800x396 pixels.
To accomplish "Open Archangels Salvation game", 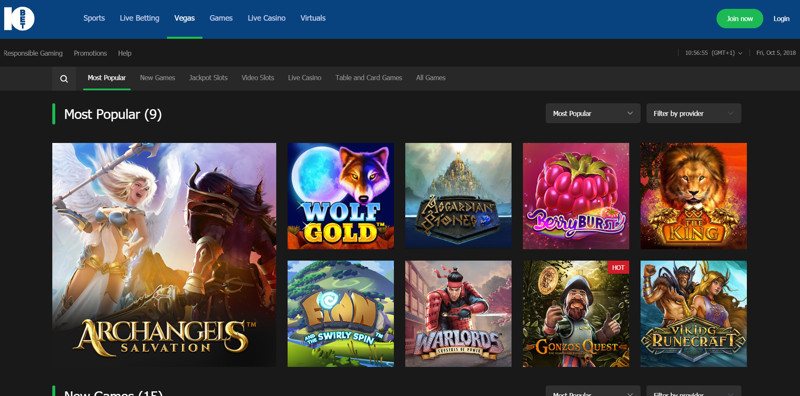I will [x=164, y=255].
